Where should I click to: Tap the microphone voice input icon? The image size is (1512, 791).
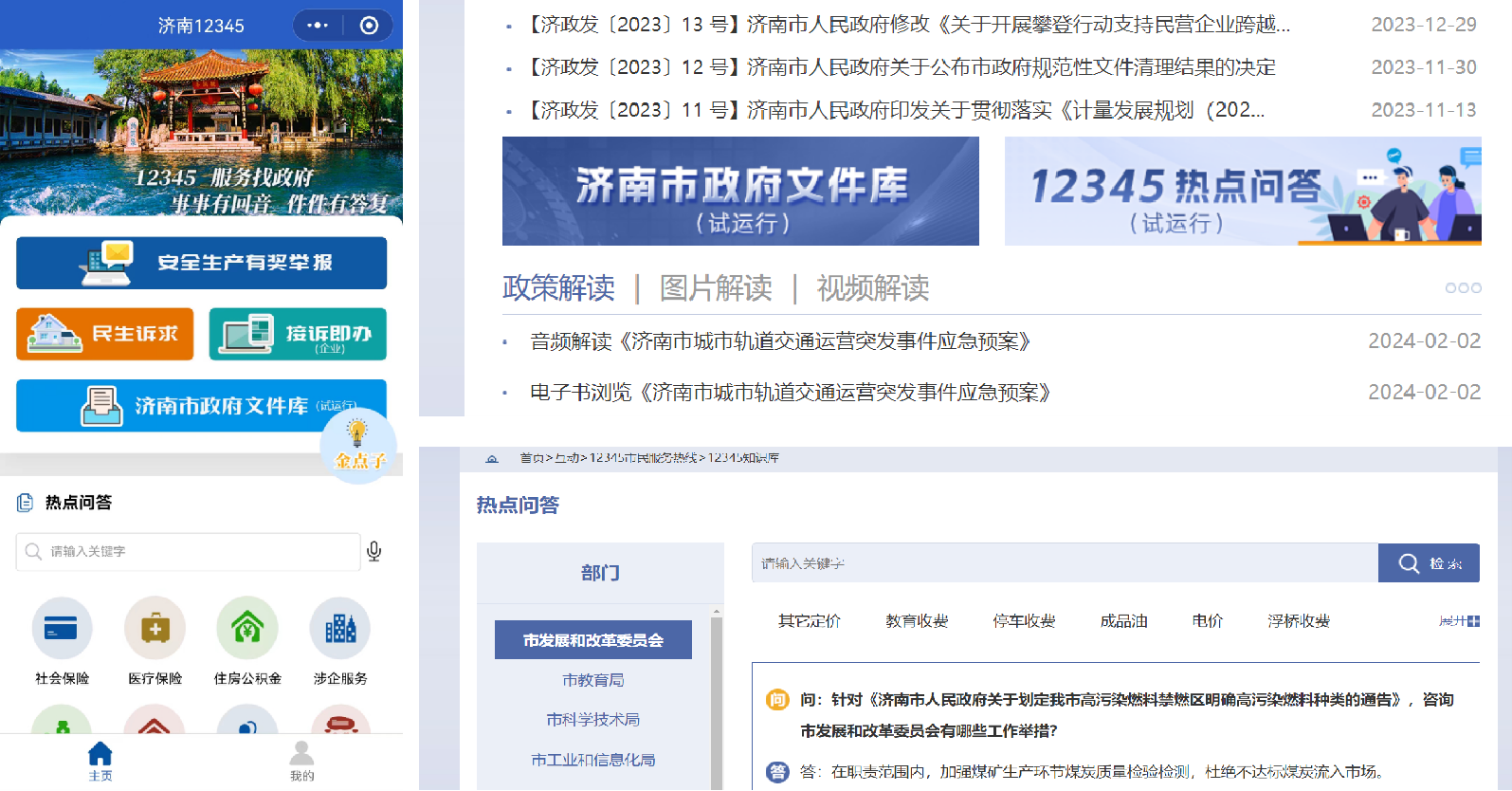click(x=374, y=552)
